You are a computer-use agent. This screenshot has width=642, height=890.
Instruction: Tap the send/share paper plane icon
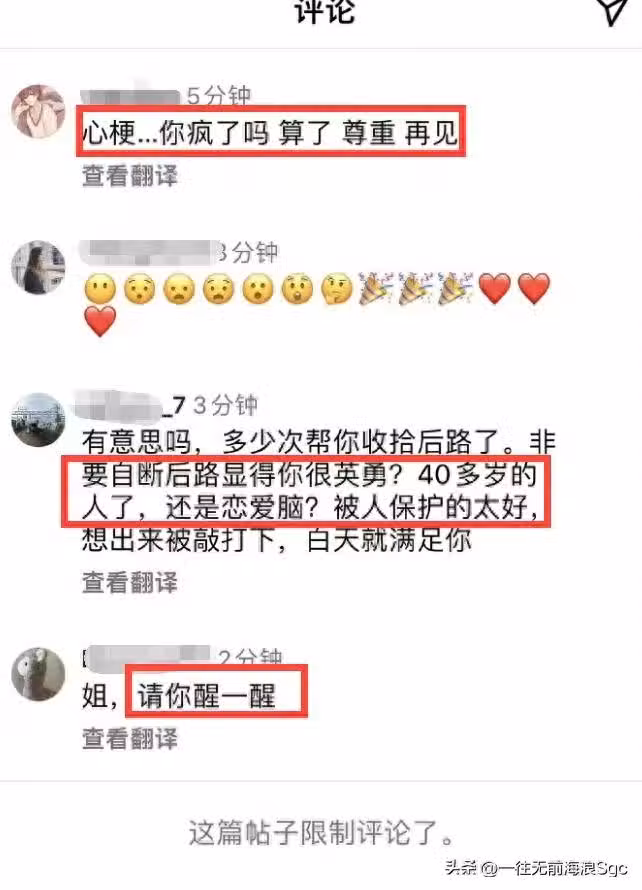click(x=614, y=10)
